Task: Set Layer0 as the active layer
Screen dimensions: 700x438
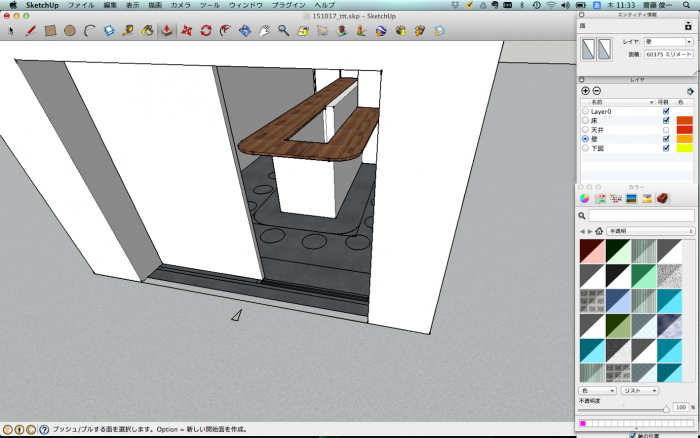Action: (x=585, y=111)
